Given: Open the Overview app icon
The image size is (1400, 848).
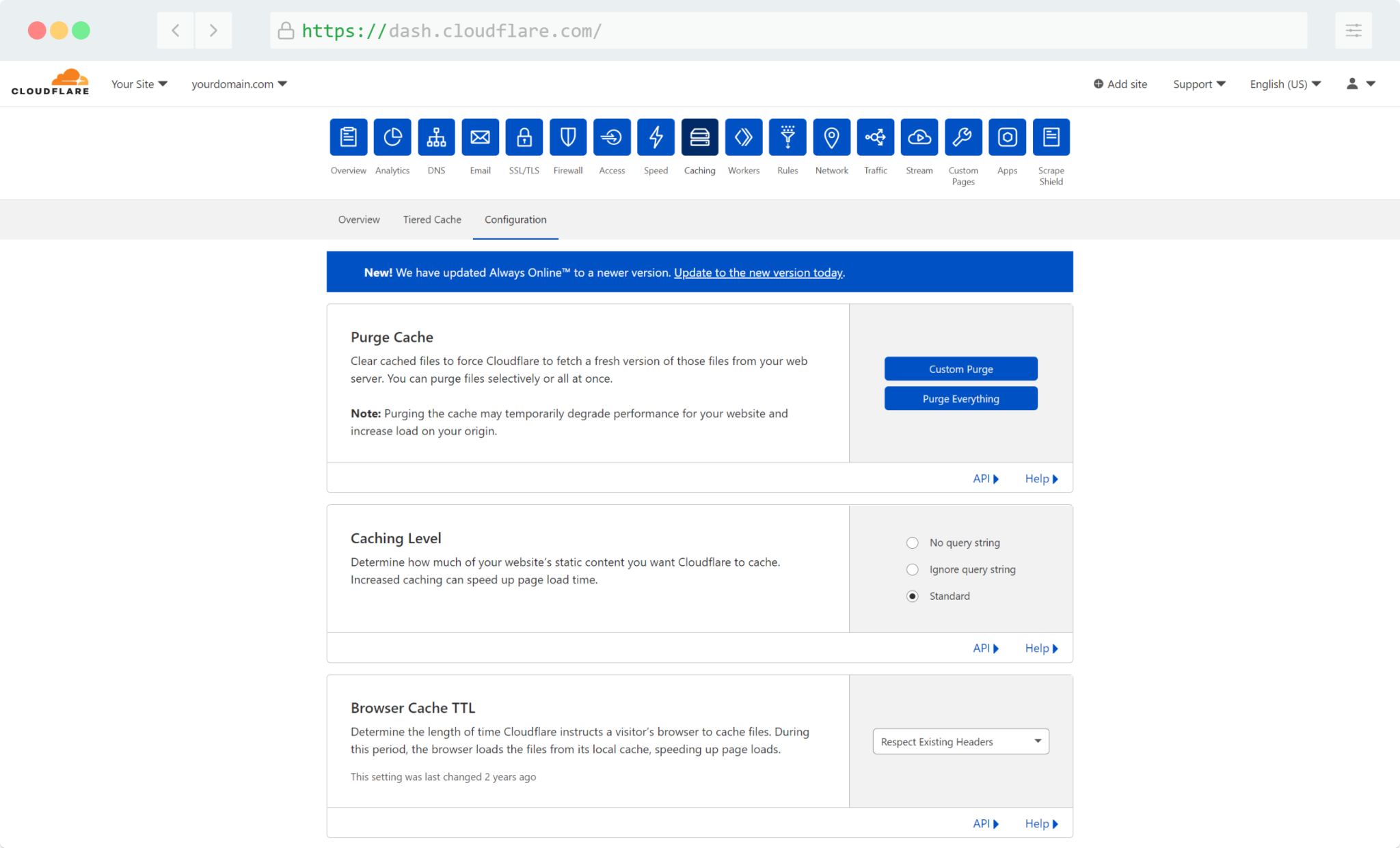Looking at the screenshot, I should pyautogui.click(x=348, y=137).
